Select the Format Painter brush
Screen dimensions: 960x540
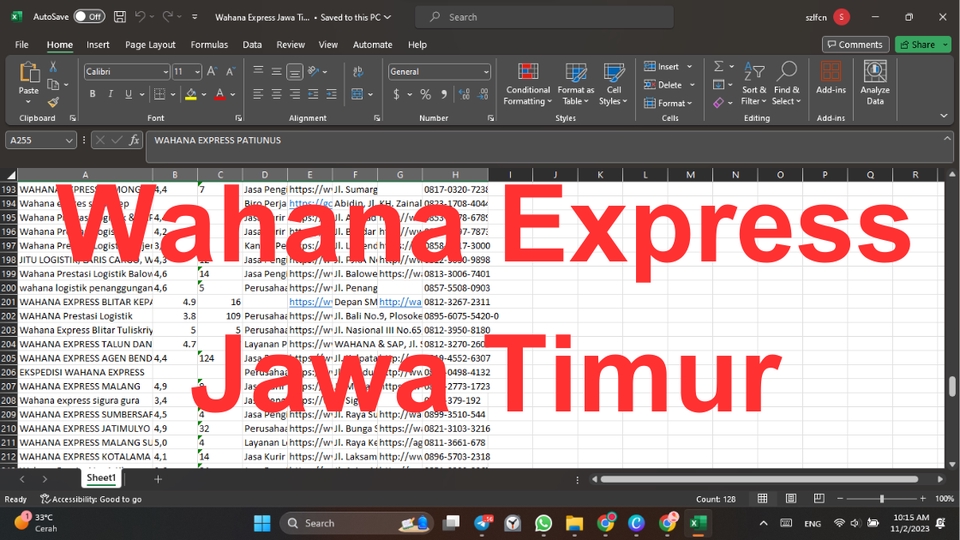pyautogui.click(x=53, y=102)
